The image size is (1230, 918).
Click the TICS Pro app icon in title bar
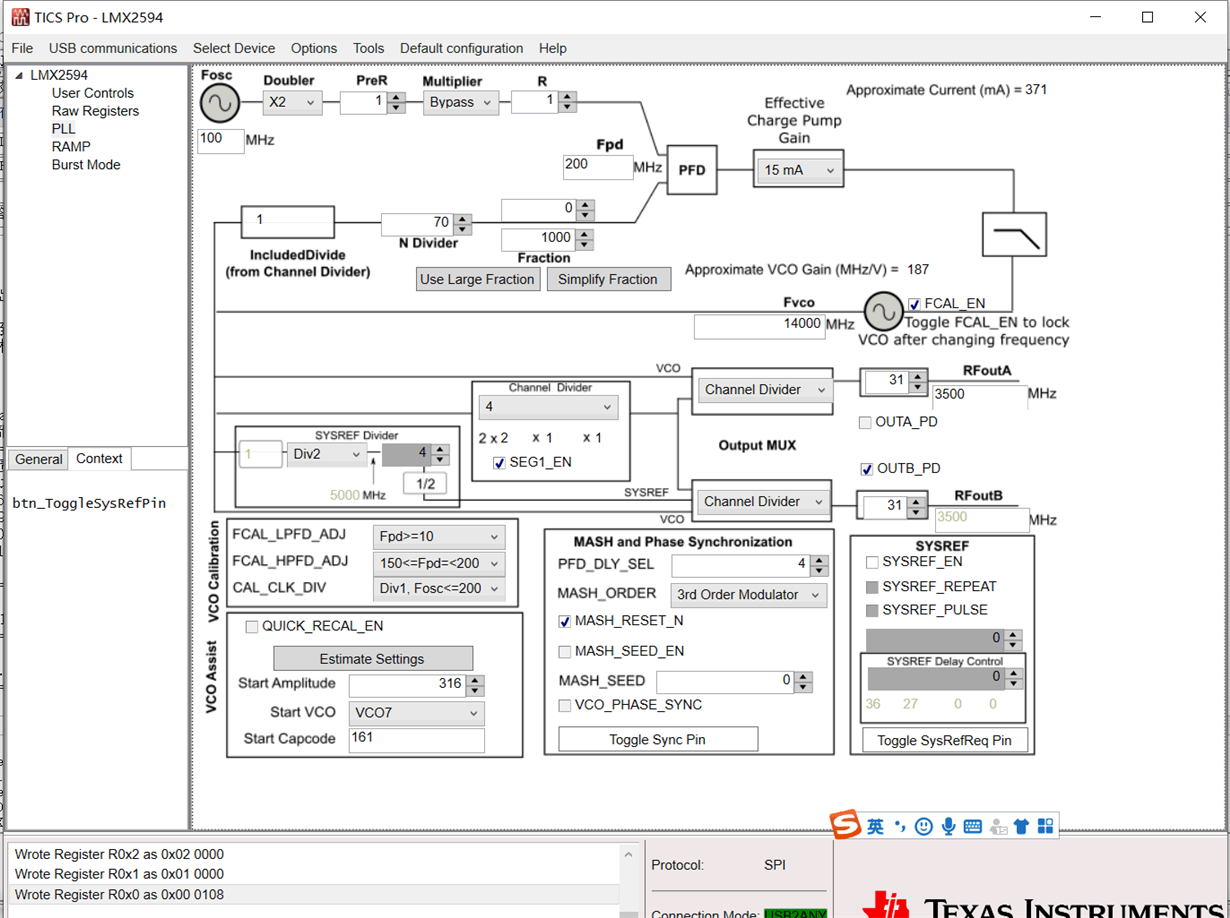(20, 17)
